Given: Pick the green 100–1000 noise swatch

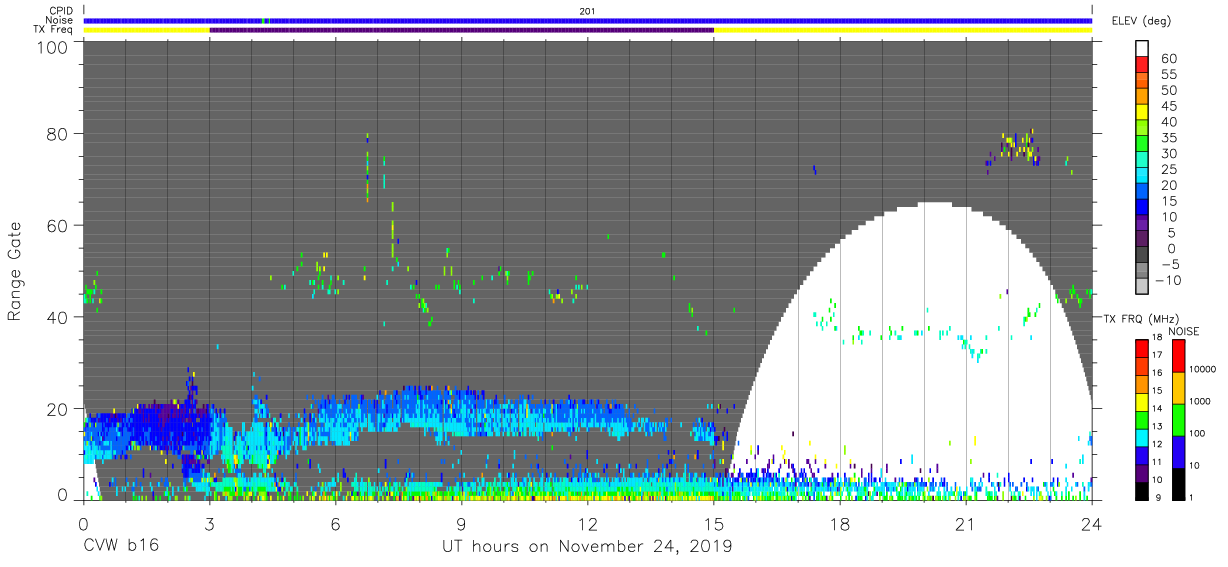Looking at the screenshot, I should (1178, 420).
